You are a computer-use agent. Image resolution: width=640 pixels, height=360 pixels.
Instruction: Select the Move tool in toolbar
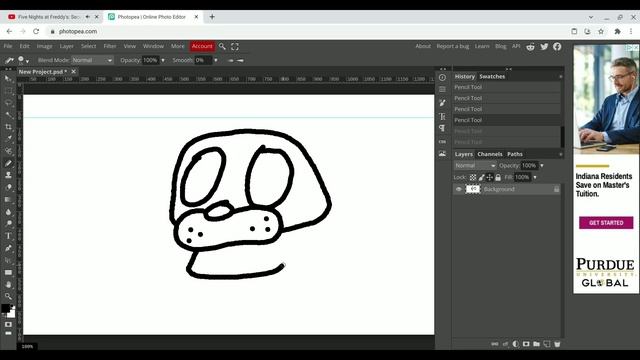(8, 78)
